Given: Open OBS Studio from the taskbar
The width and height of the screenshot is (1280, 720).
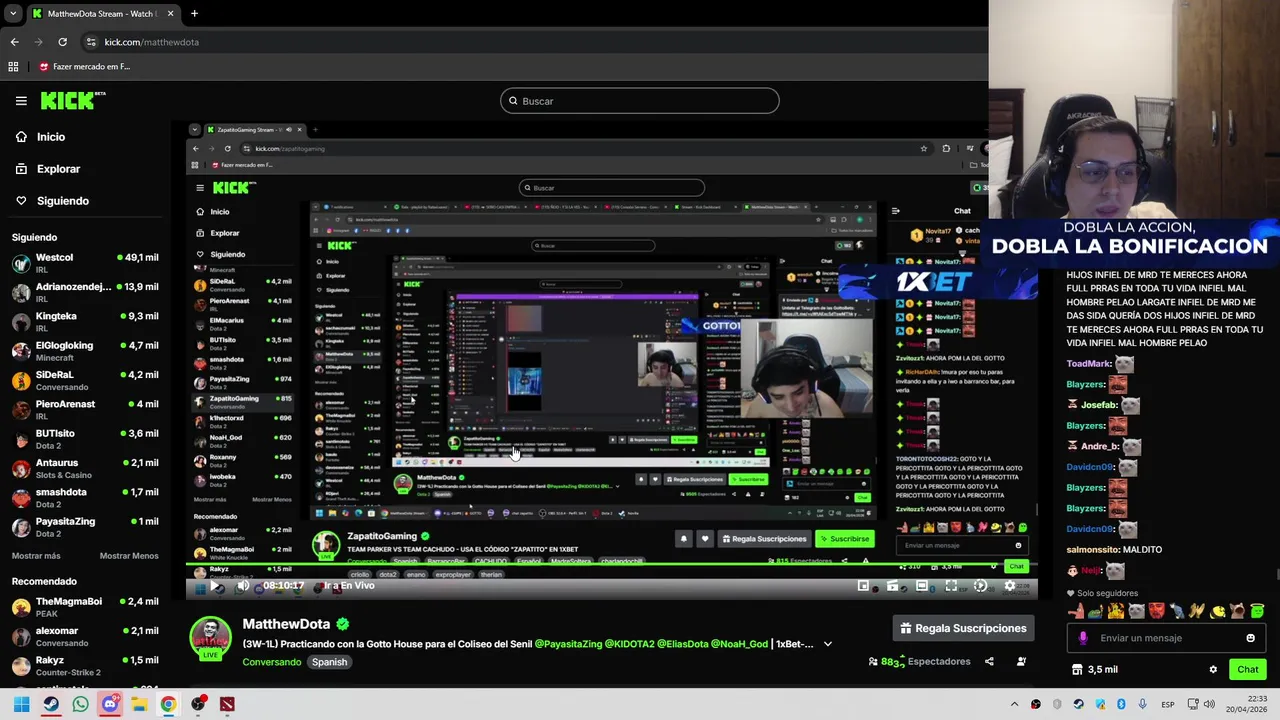Looking at the screenshot, I should (x=198, y=704).
